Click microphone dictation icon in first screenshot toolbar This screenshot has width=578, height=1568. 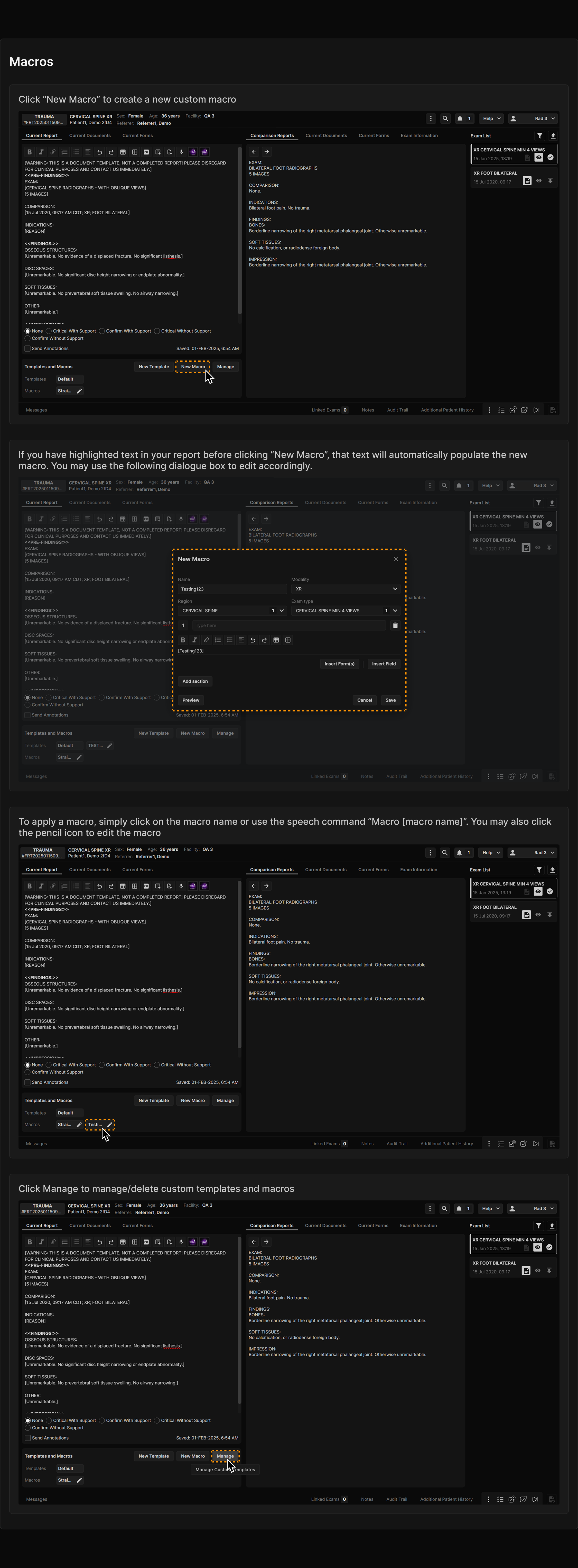tap(181, 152)
